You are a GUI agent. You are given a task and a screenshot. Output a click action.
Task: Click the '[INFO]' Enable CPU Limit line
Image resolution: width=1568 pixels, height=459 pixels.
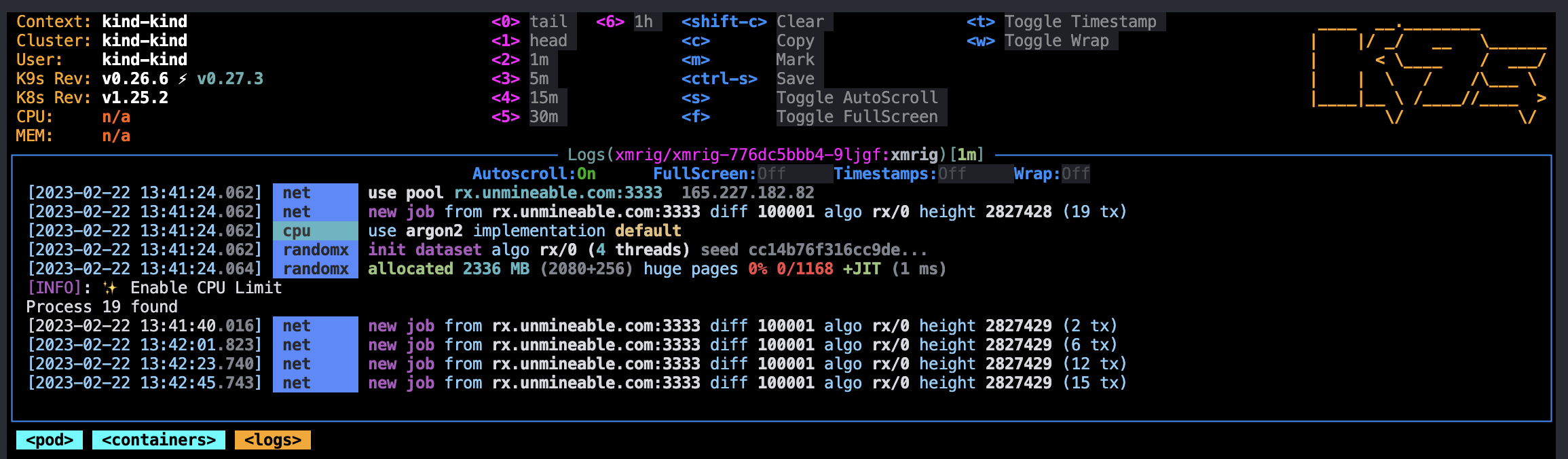154,288
